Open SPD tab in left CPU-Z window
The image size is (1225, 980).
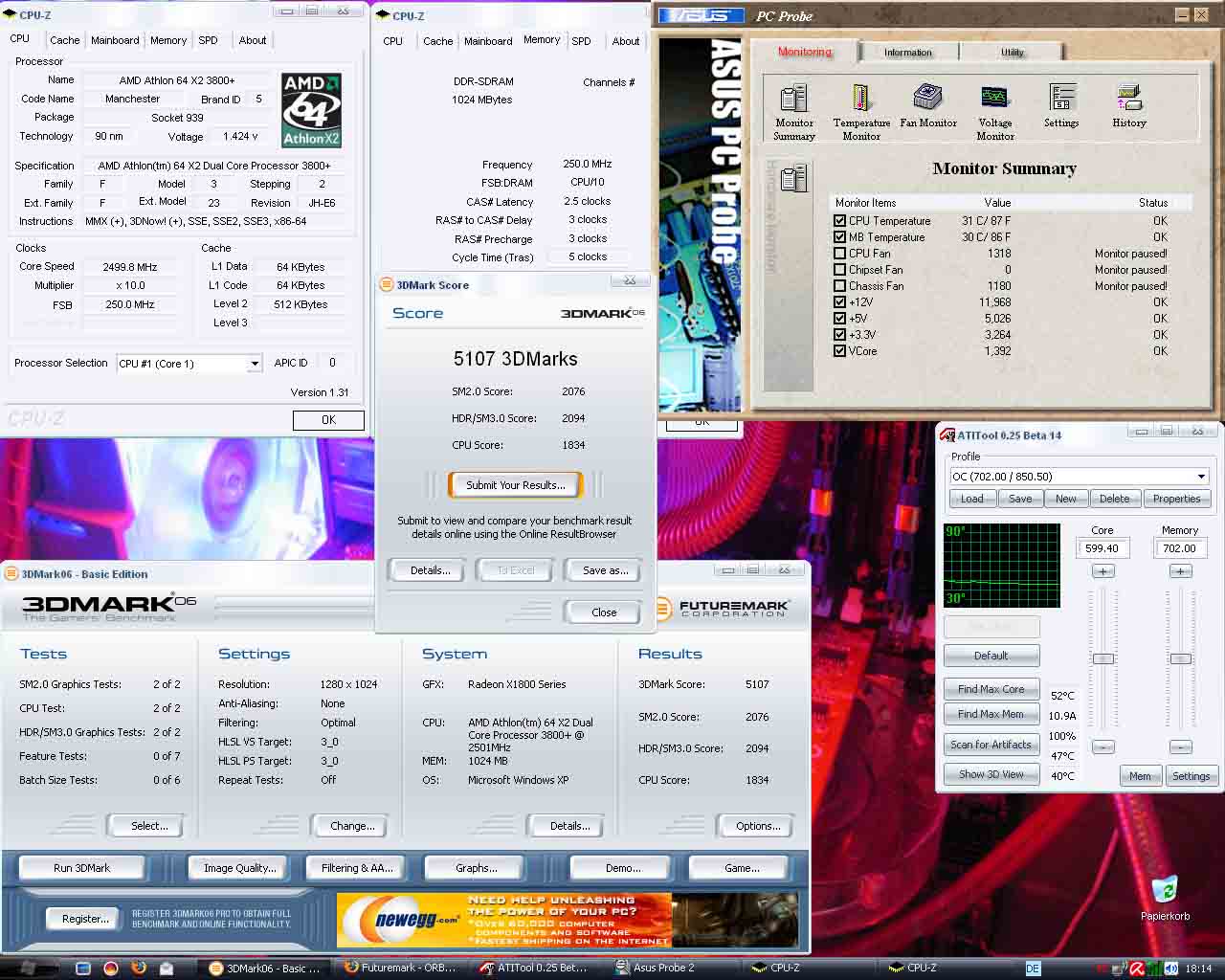(x=208, y=40)
